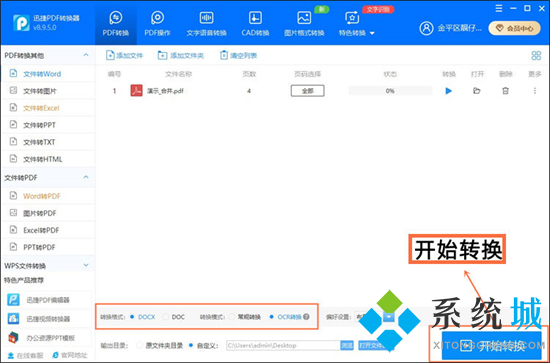Select file name 演示_合并.pdf

(165, 91)
